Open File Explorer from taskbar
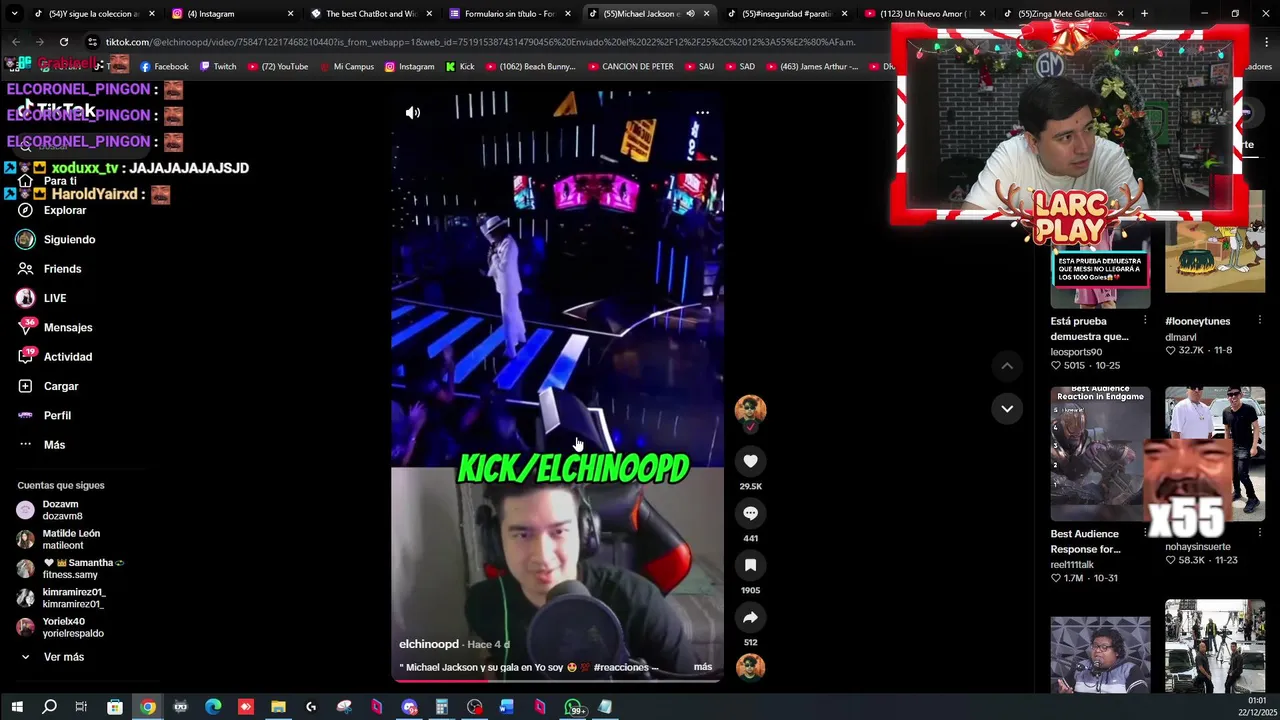 [x=278, y=707]
